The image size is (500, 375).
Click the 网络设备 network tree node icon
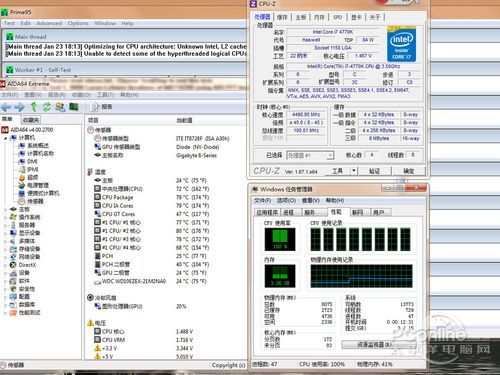coord(13,257)
